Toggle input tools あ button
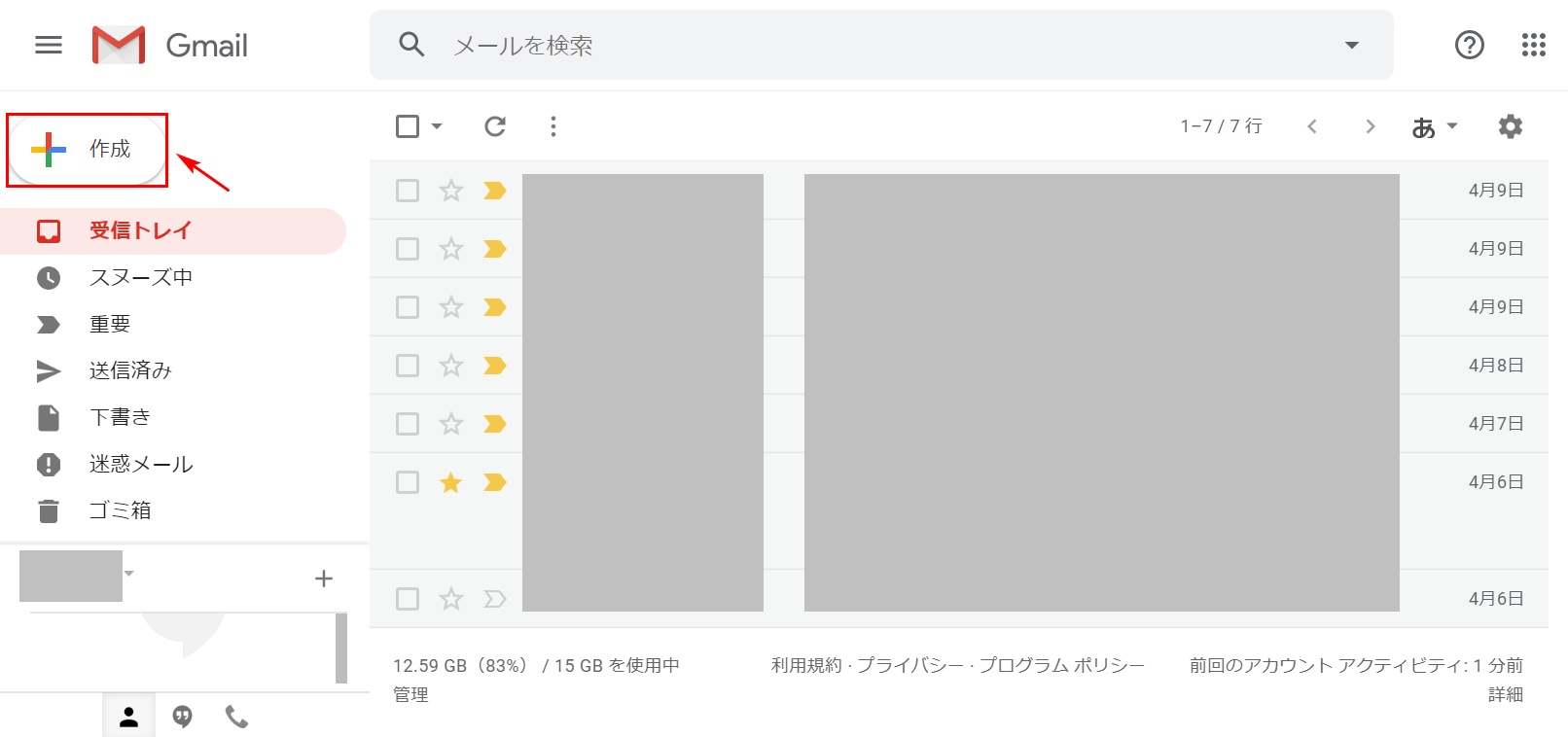The image size is (1568, 737). [x=1424, y=127]
